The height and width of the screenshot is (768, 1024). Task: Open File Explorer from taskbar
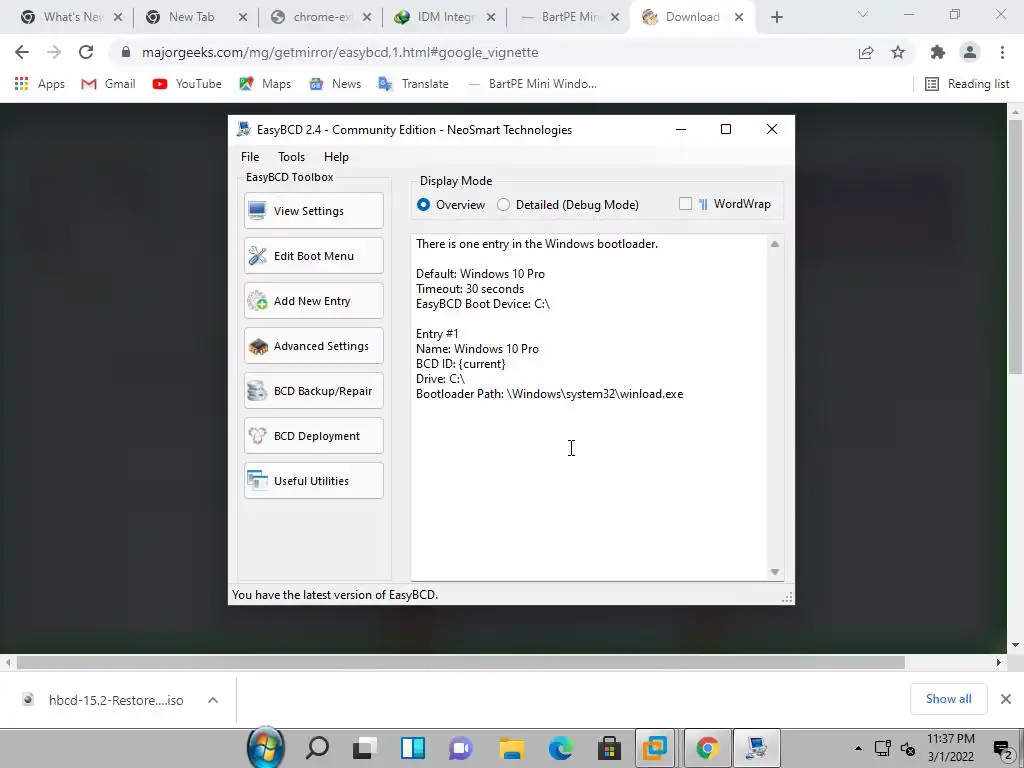(512, 747)
